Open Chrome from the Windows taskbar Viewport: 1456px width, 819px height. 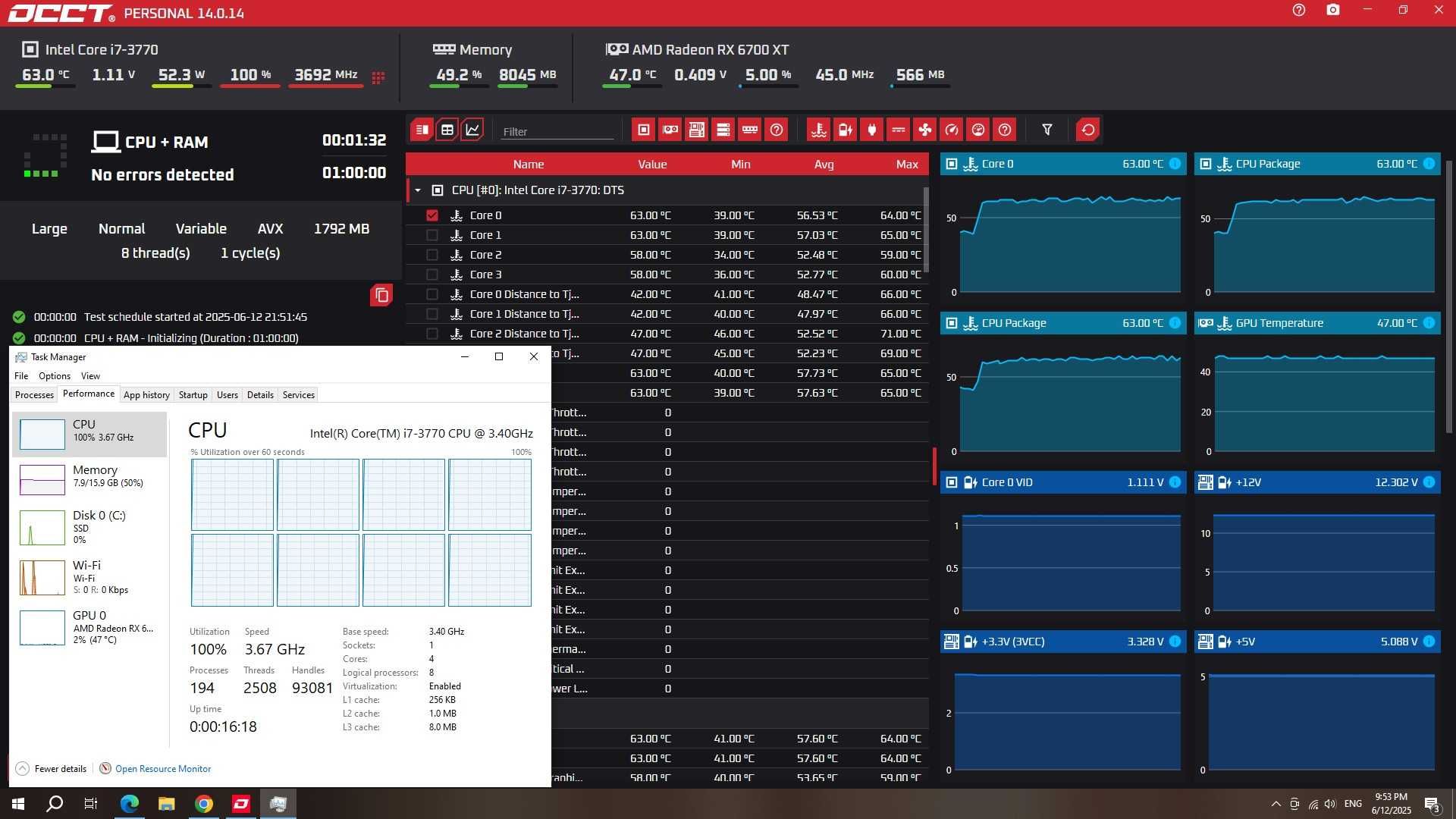[203, 804]
